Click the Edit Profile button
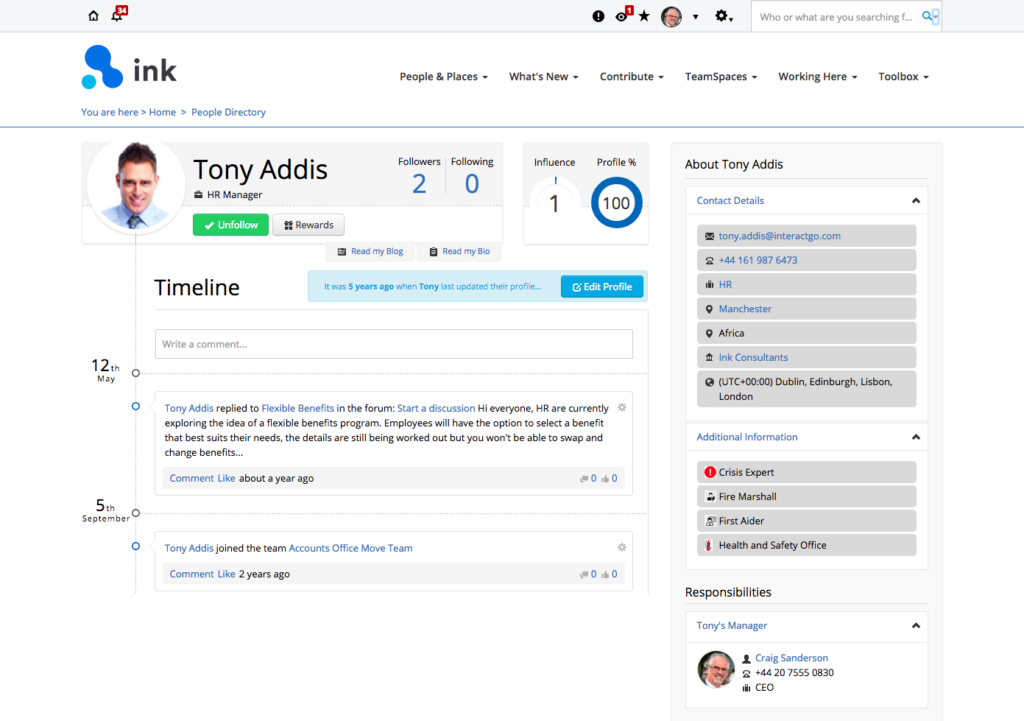This screenshot has height=721, width=1024. [601, 286]
